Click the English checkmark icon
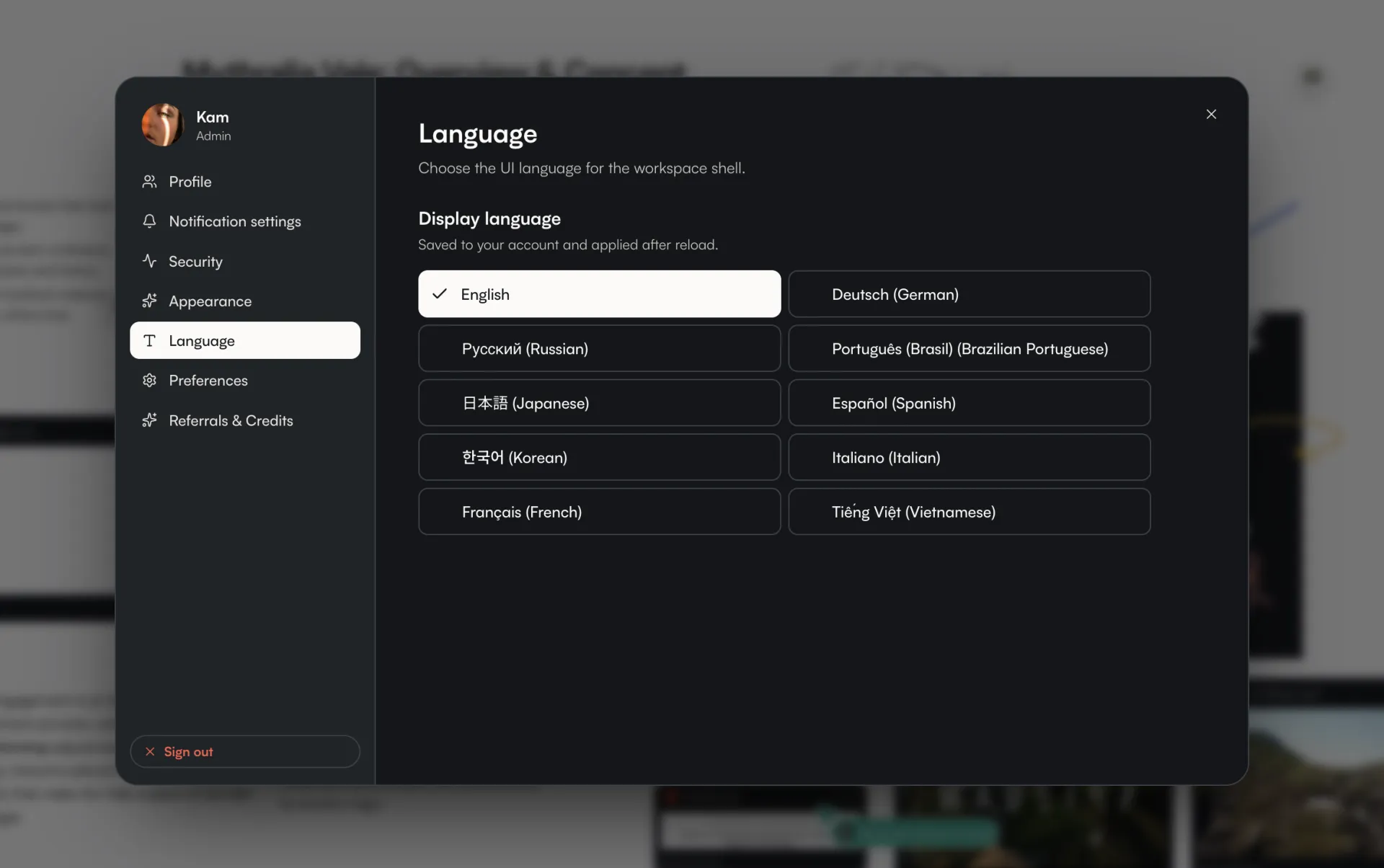1384x868 pixels. [x=440, y=293]
